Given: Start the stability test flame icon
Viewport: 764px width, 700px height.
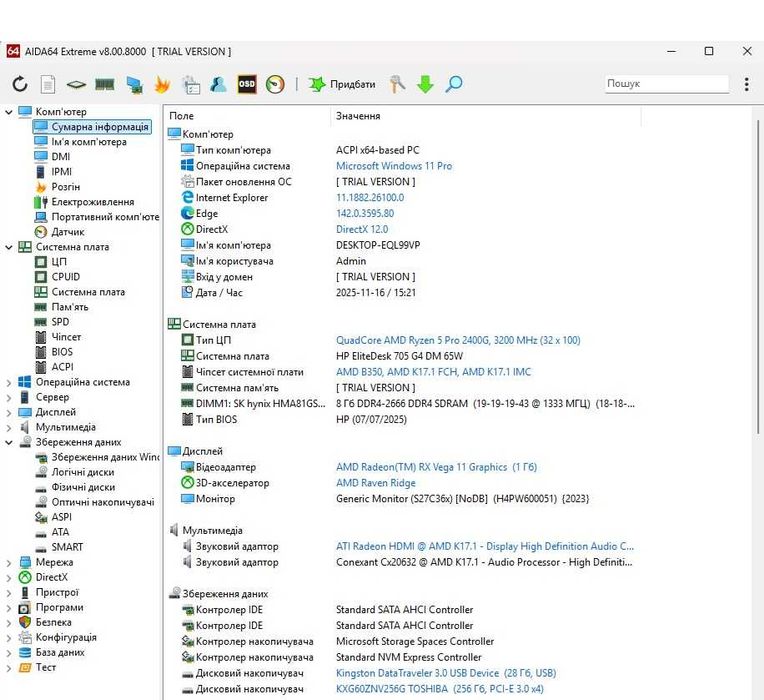Looking at the screenshot, I should (162, 84).
